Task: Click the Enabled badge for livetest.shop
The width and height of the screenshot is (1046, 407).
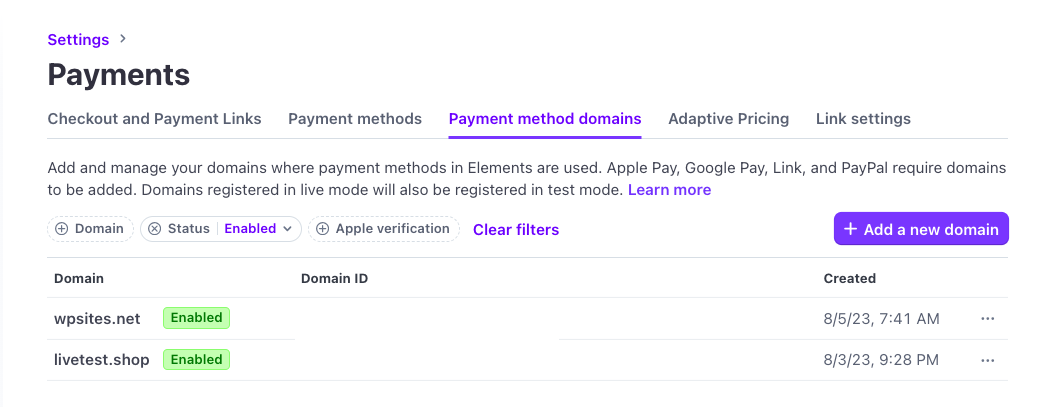Action: pyautogui.click(x=196, y=359)
